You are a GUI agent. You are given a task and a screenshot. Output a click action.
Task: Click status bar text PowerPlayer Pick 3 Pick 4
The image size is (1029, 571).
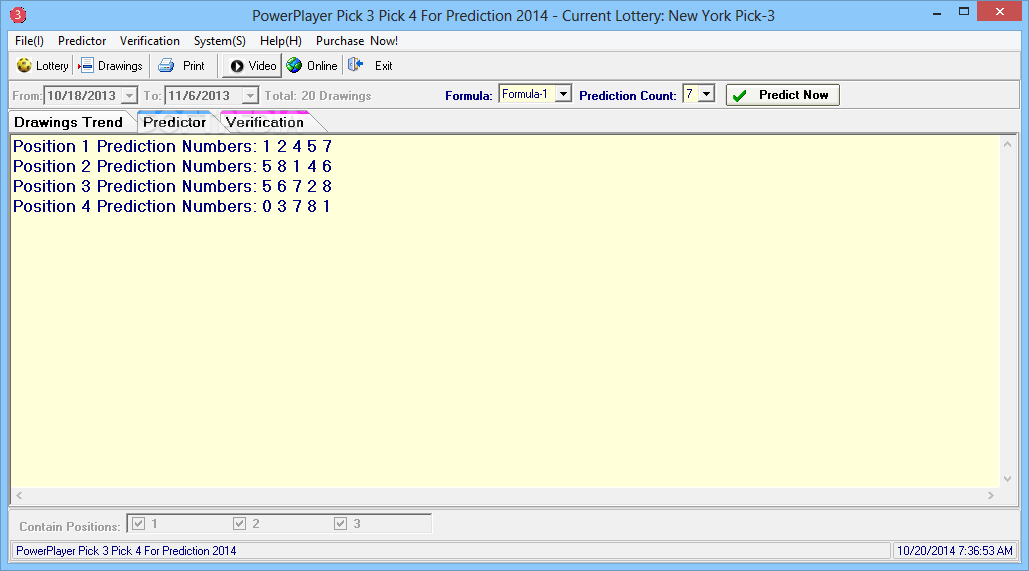click(126, 551)
